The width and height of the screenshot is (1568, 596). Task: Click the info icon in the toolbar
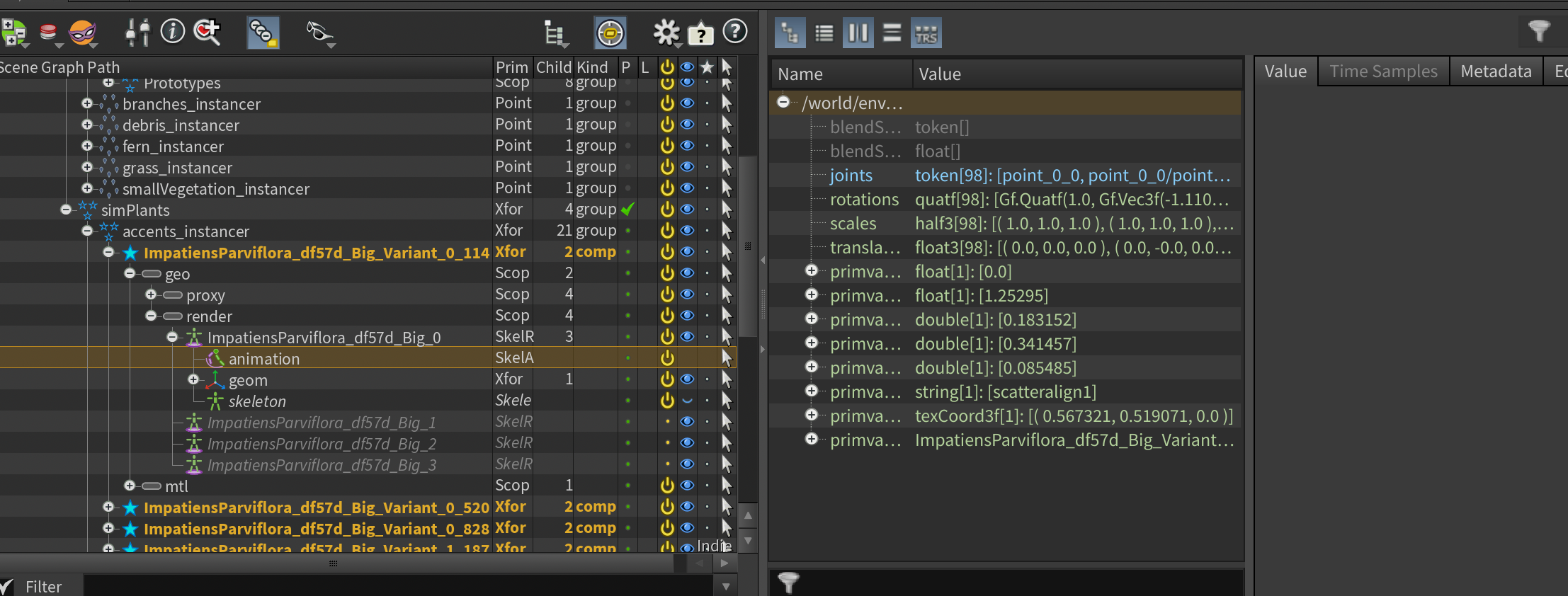pyautogui.click(x=172, y=31)
